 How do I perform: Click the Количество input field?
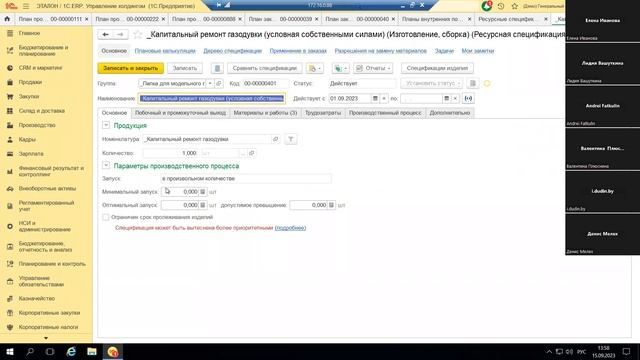171,153
